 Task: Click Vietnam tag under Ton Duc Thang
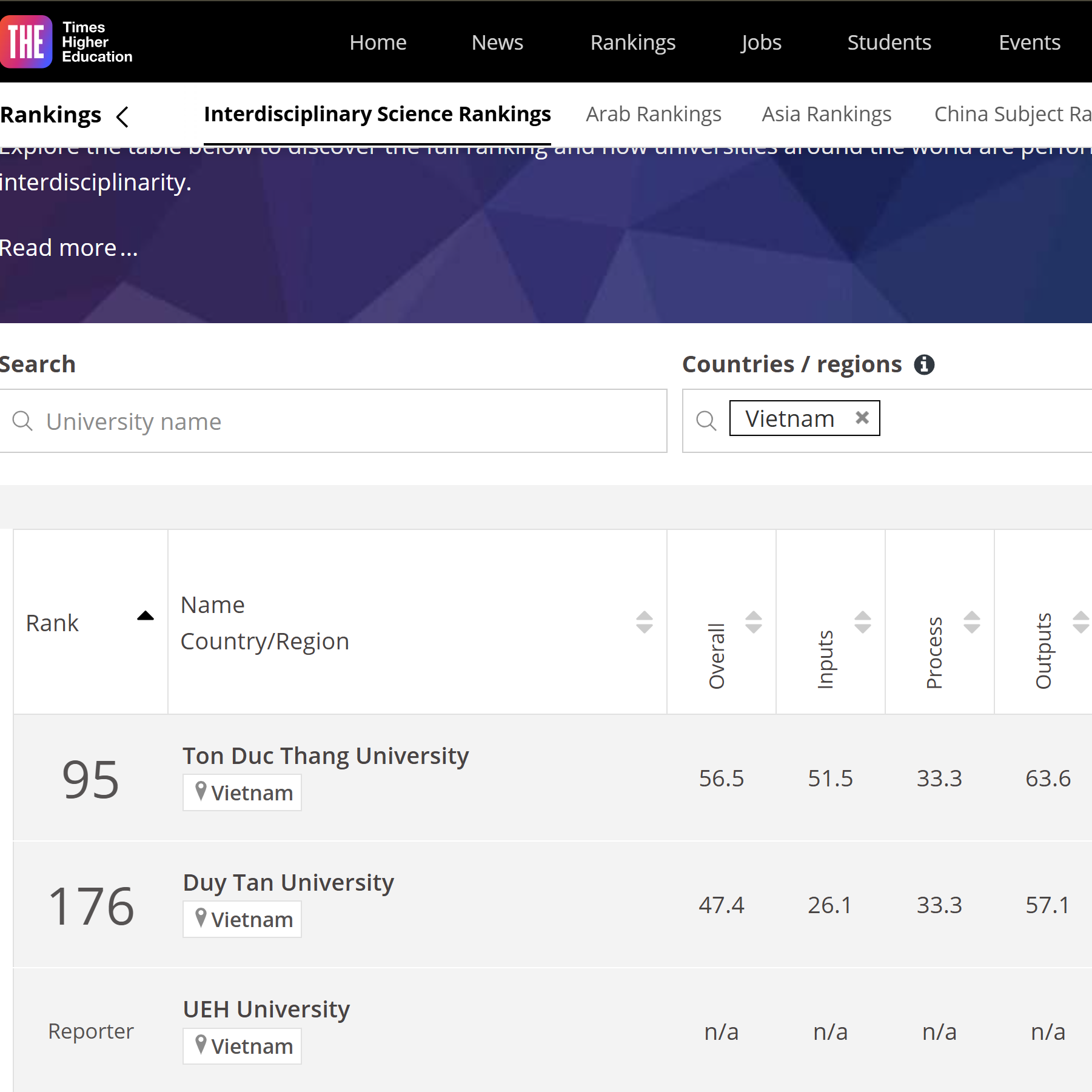[242, 792]
